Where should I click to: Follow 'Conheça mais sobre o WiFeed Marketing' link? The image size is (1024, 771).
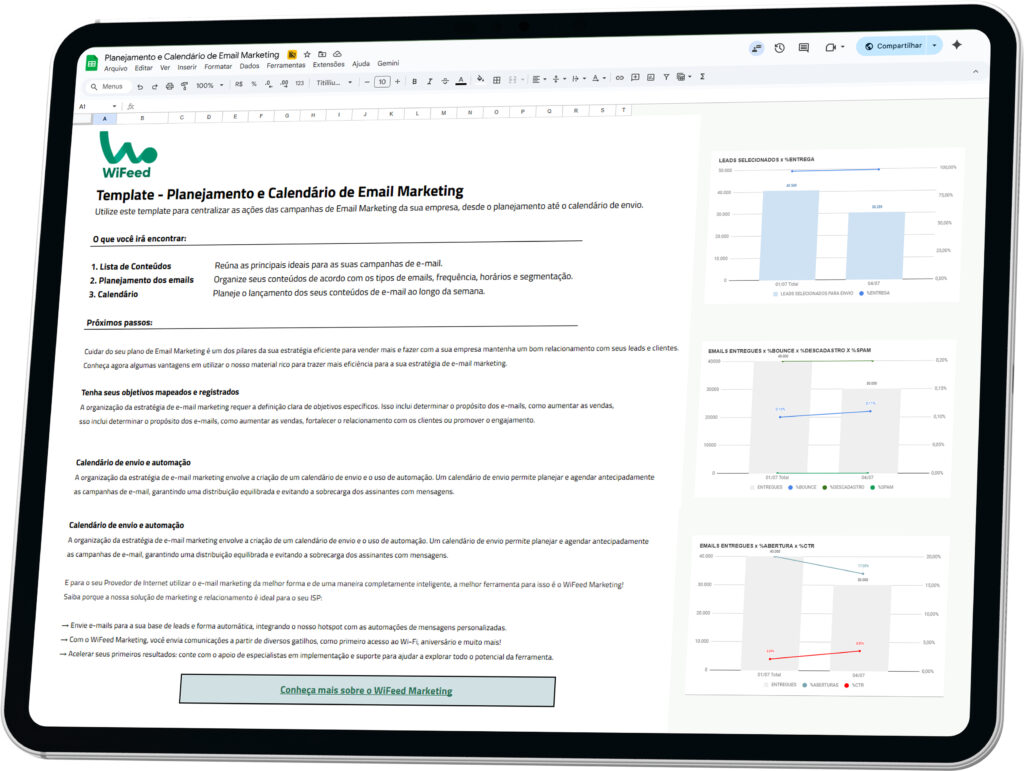[366, 690]
